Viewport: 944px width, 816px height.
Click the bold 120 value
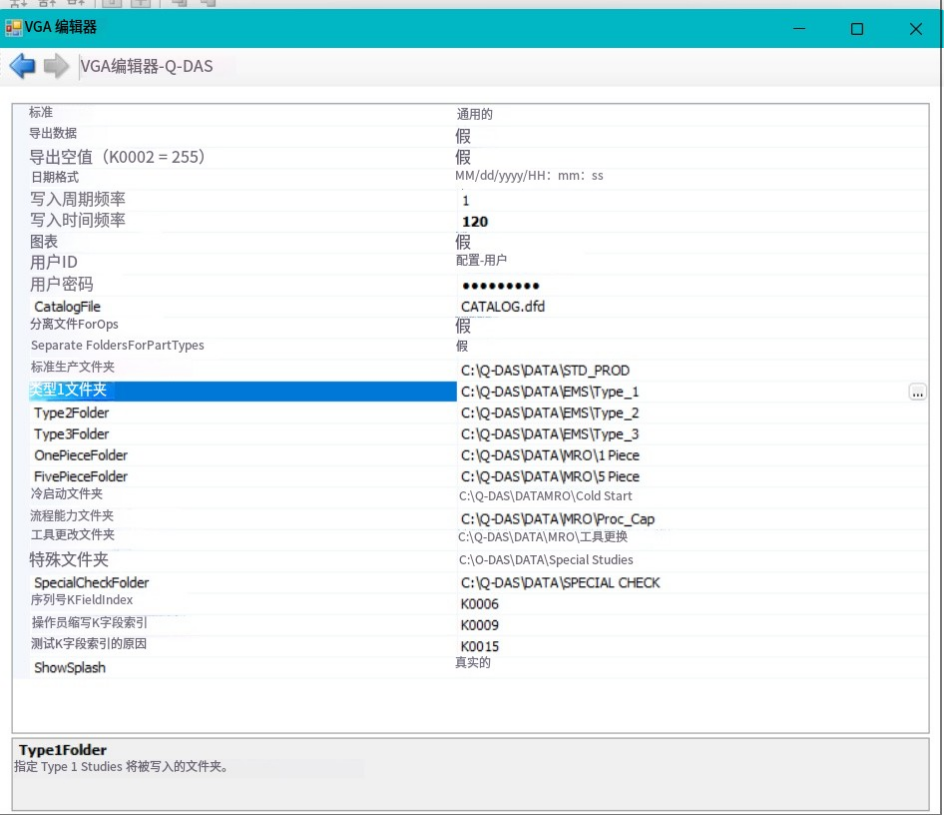point(475,222)
